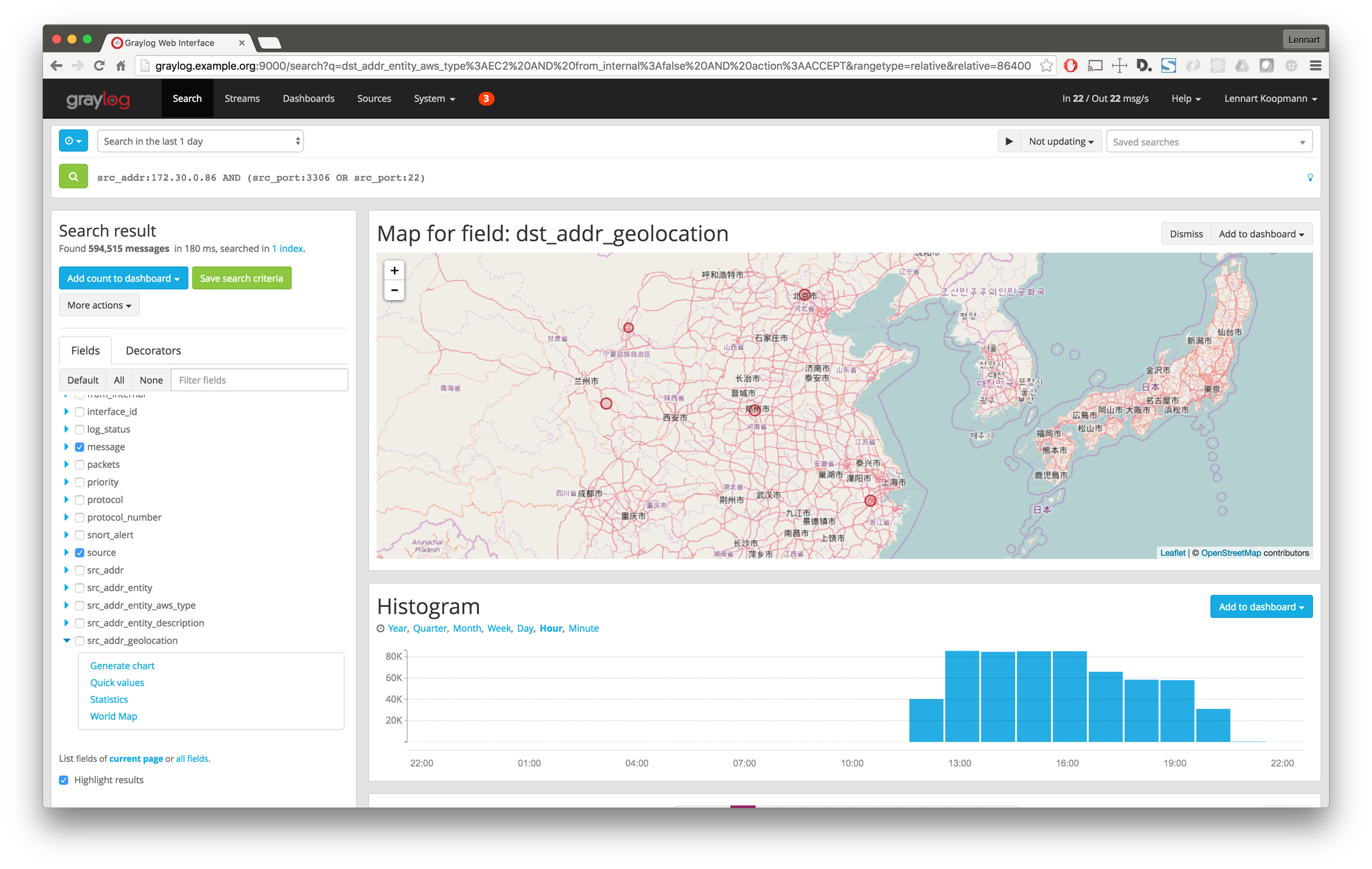1372x869 pixels.
Task: Open the Not updating dropdown
Action: pos(1061,141)
